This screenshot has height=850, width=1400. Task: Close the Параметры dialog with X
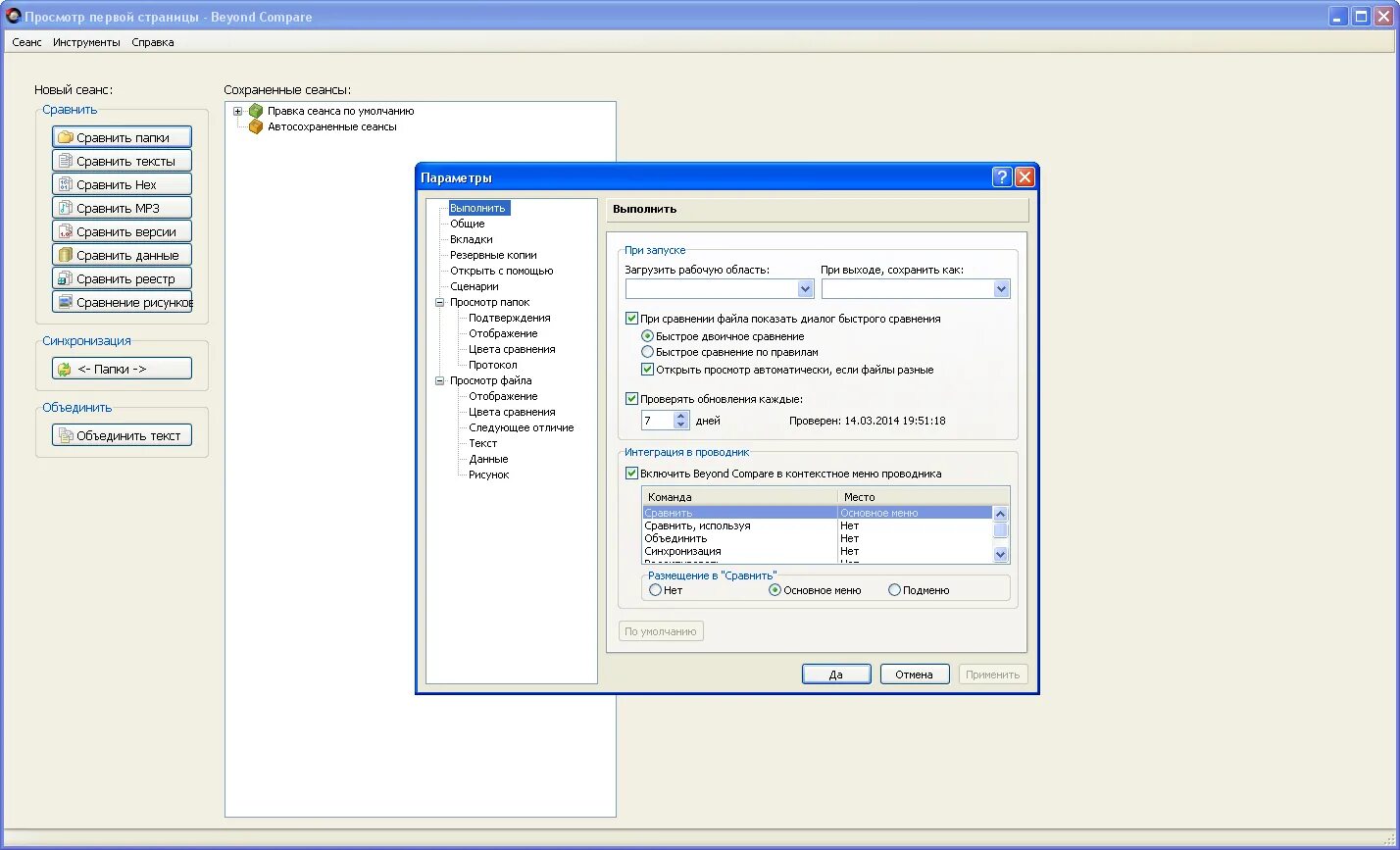click(x=1025, y=177)
